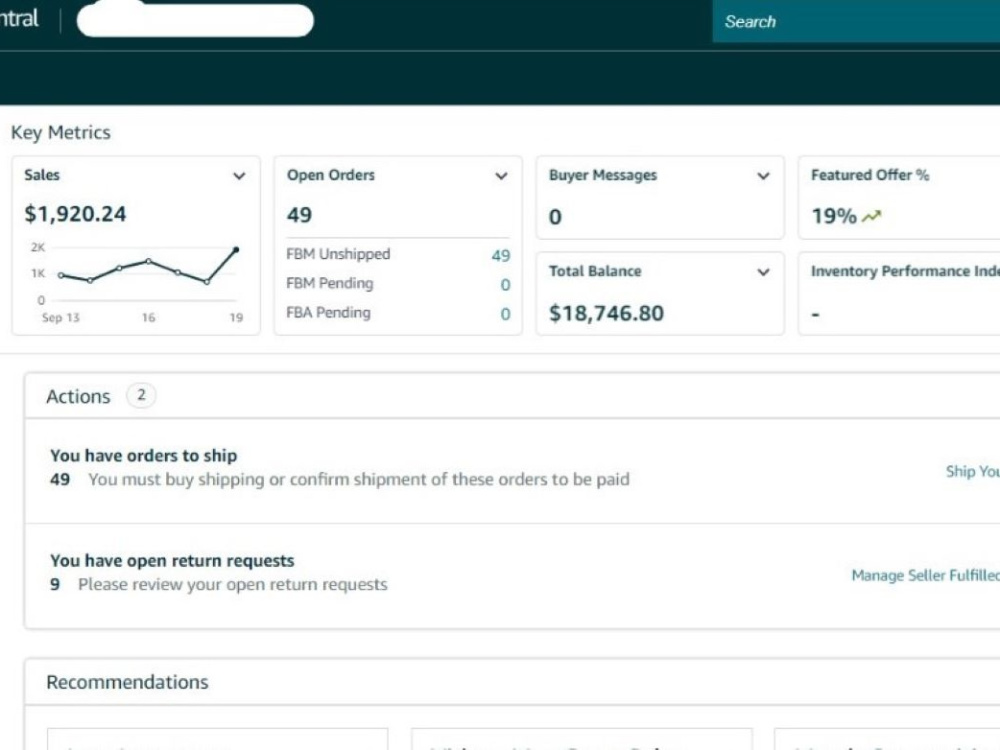Click 'Please review your open return requests' text

[233, 584]
